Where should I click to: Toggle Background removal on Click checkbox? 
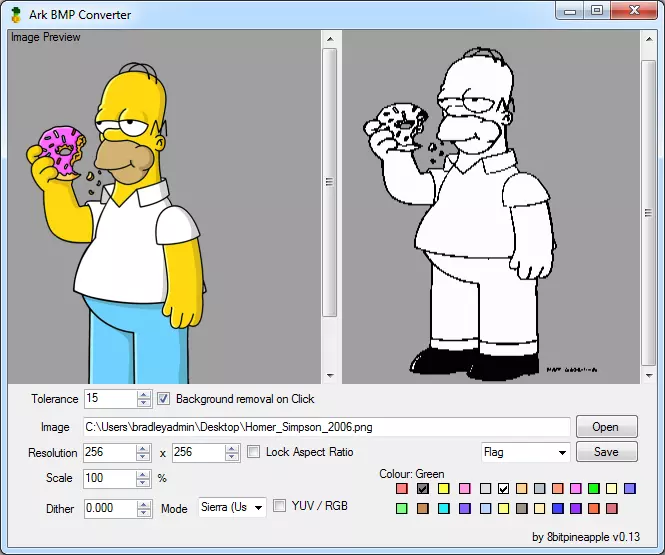tap(163, 399)
